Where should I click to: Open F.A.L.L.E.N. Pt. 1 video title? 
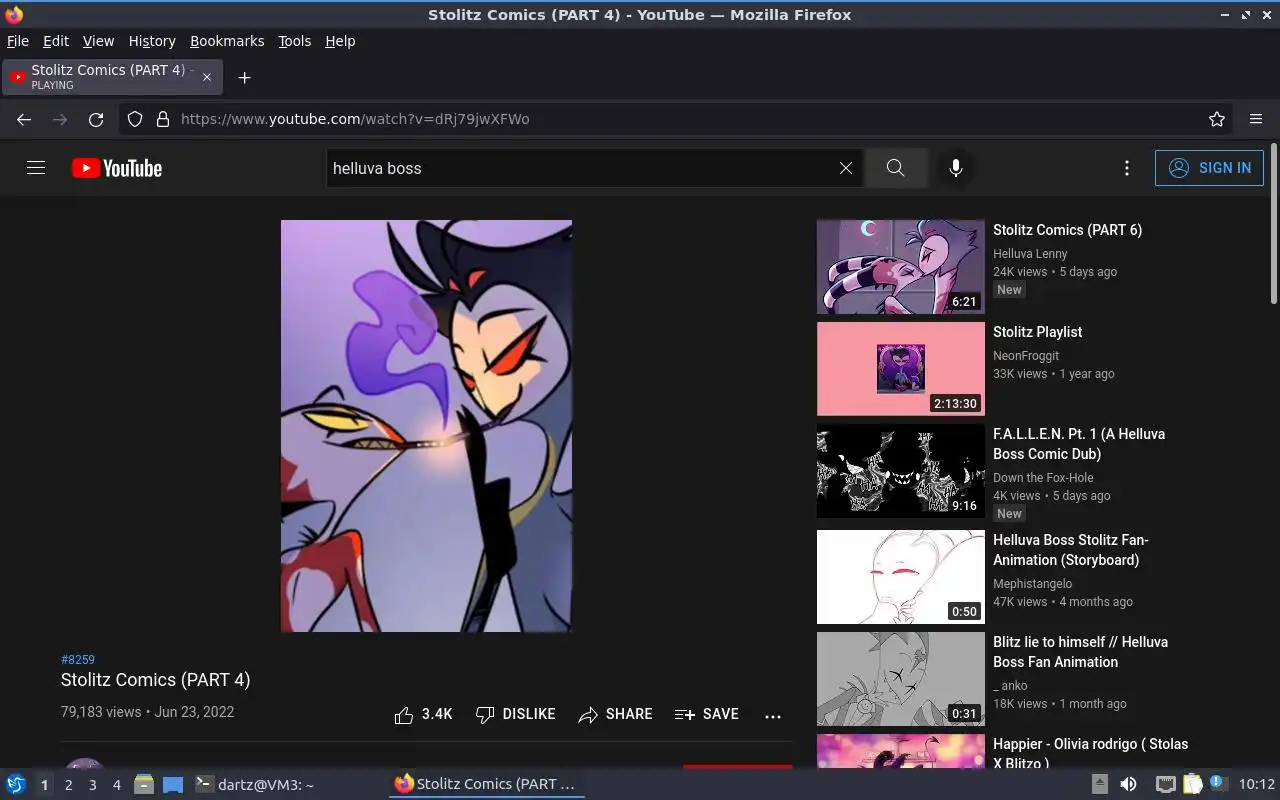pos(1079,444)
